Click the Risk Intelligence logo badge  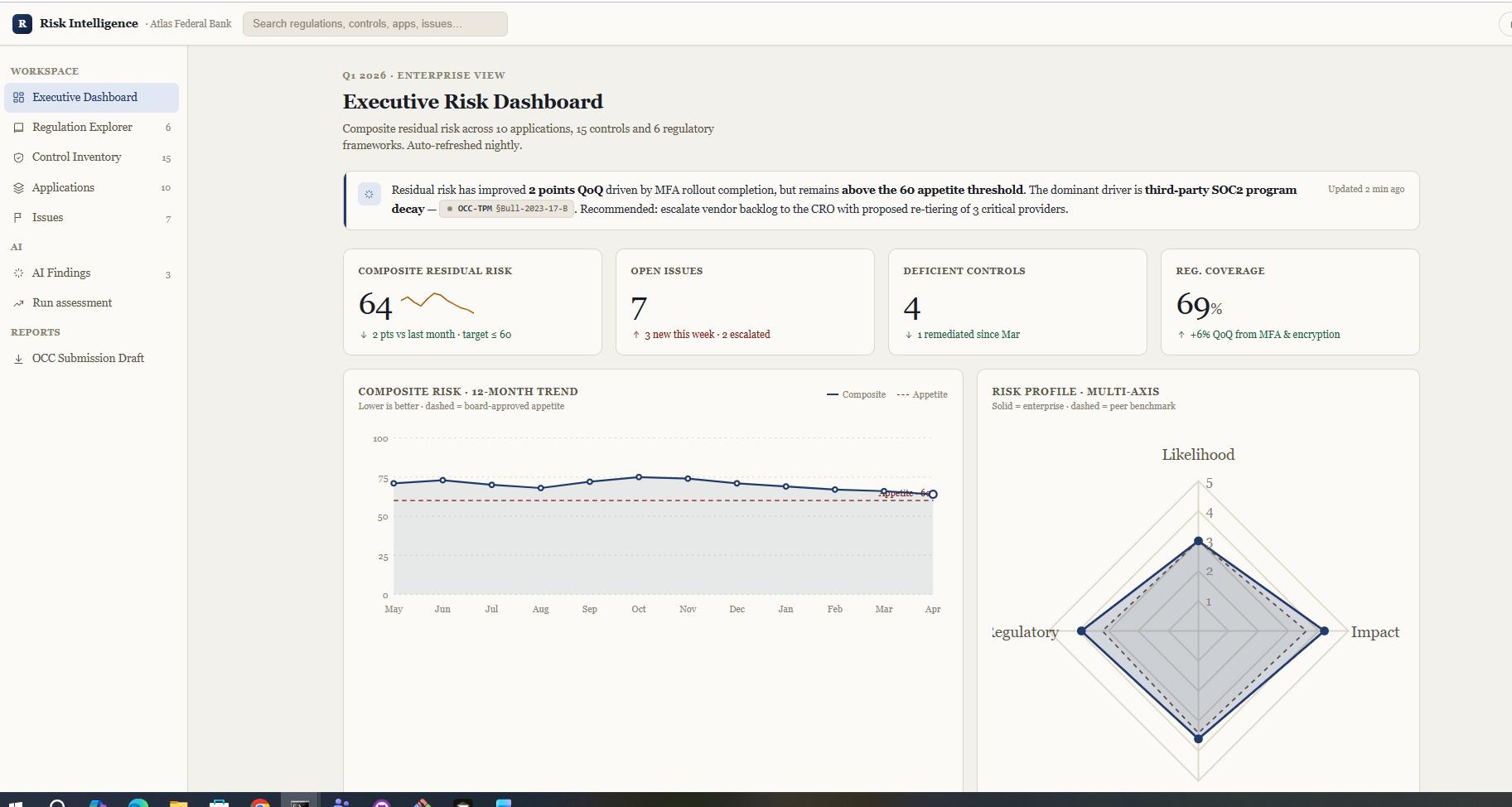click(x=22, y=23)
